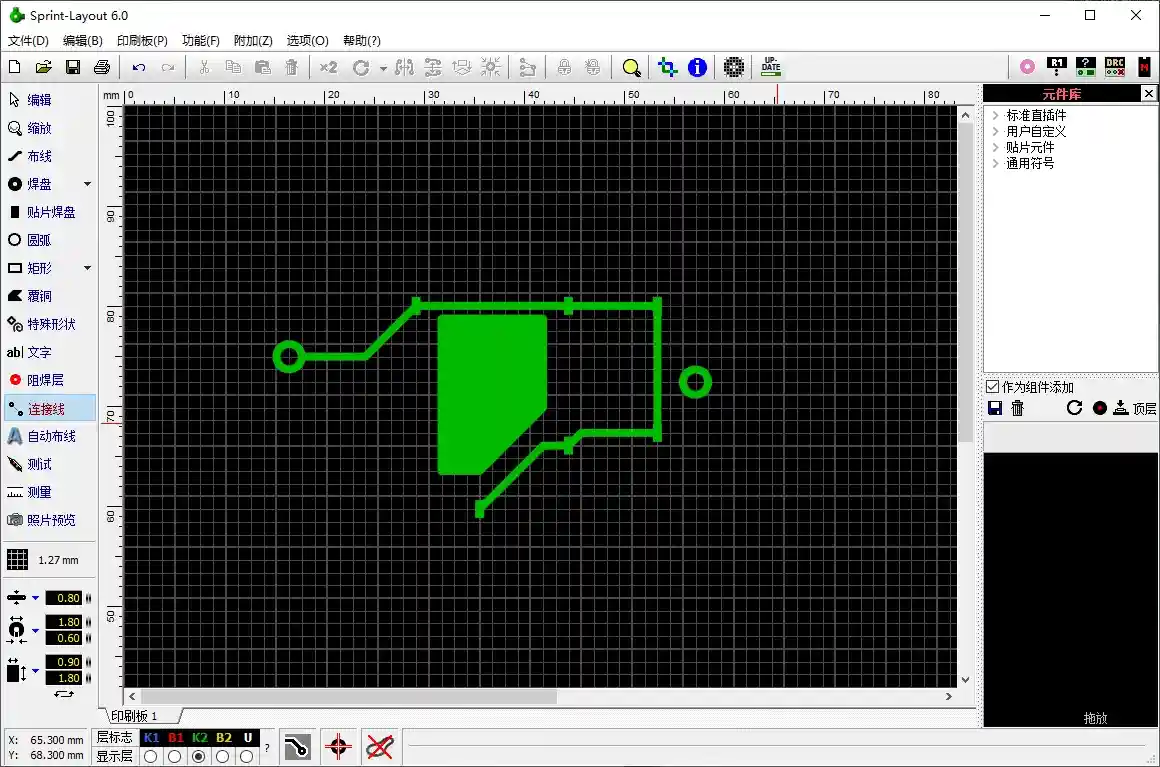Open the pad size preset dropdown arrow

[x=35, y=631]
